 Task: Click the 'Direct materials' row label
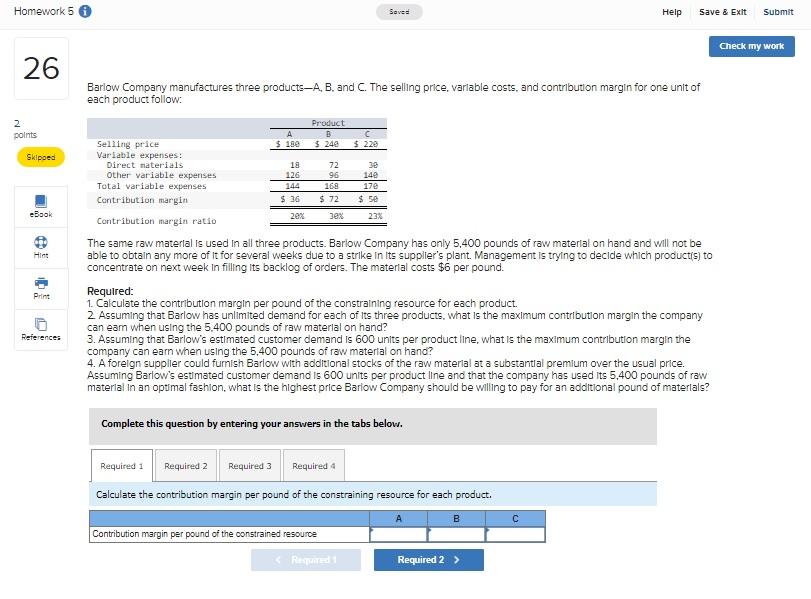[145, 165]
